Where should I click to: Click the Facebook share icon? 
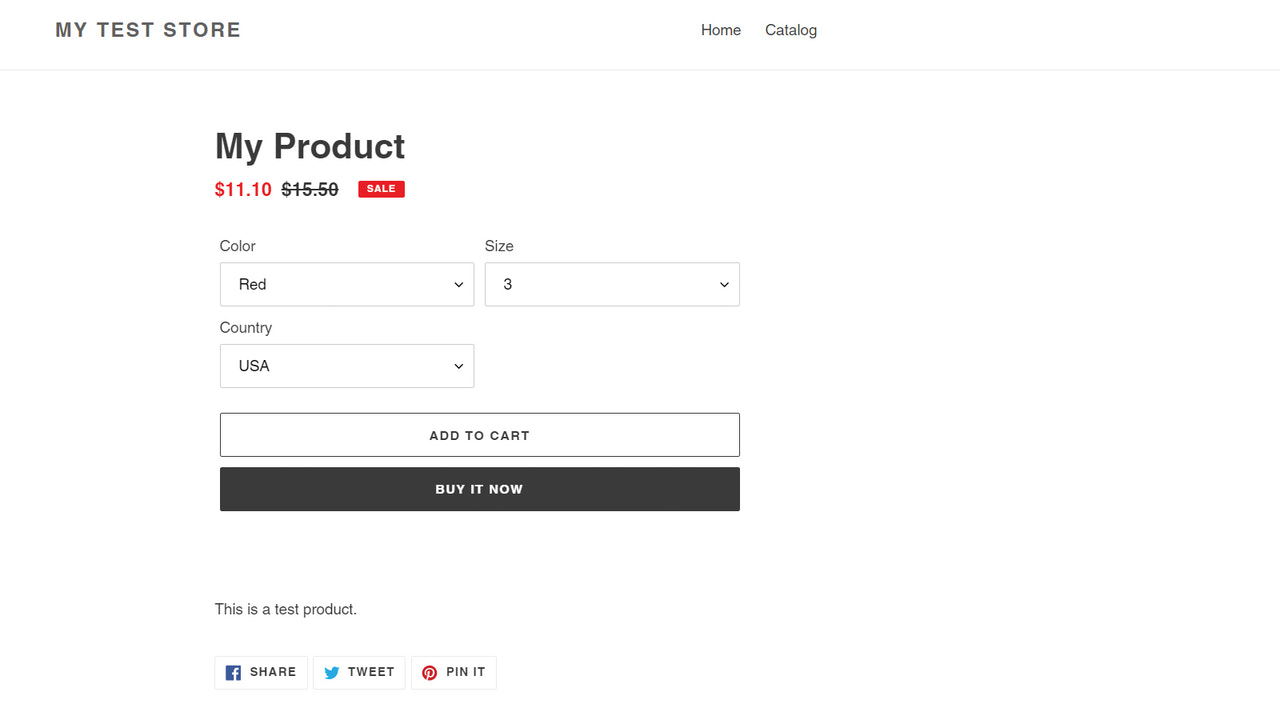[233, 672]
